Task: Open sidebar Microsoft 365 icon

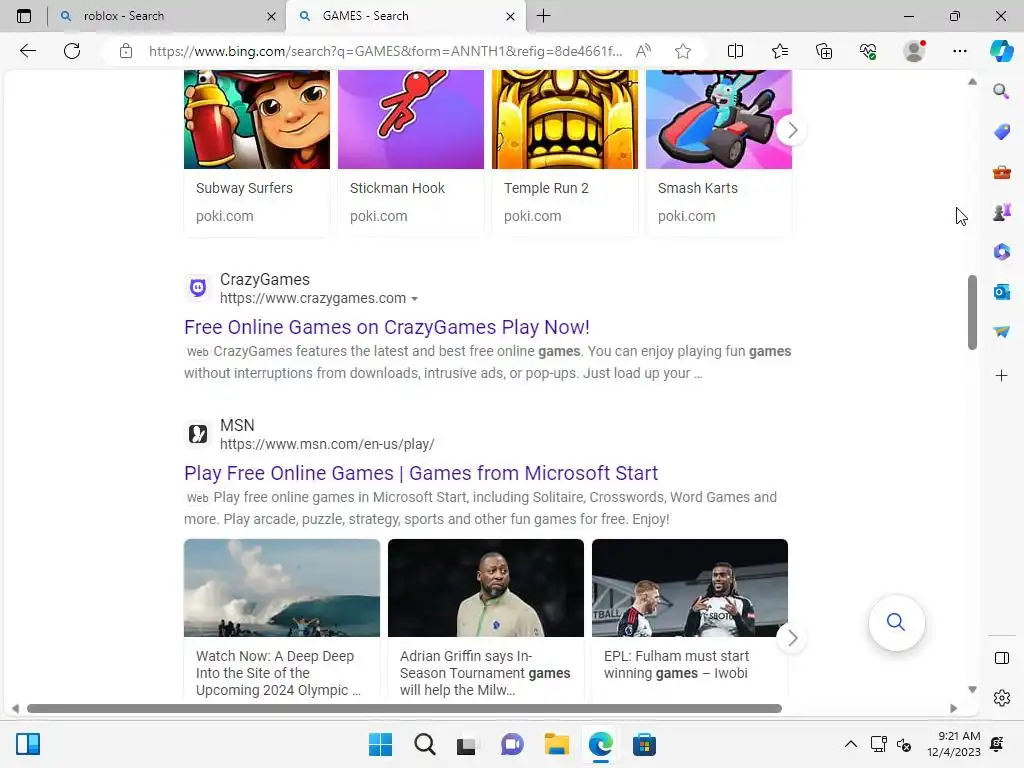Action: coord(1001,252)
